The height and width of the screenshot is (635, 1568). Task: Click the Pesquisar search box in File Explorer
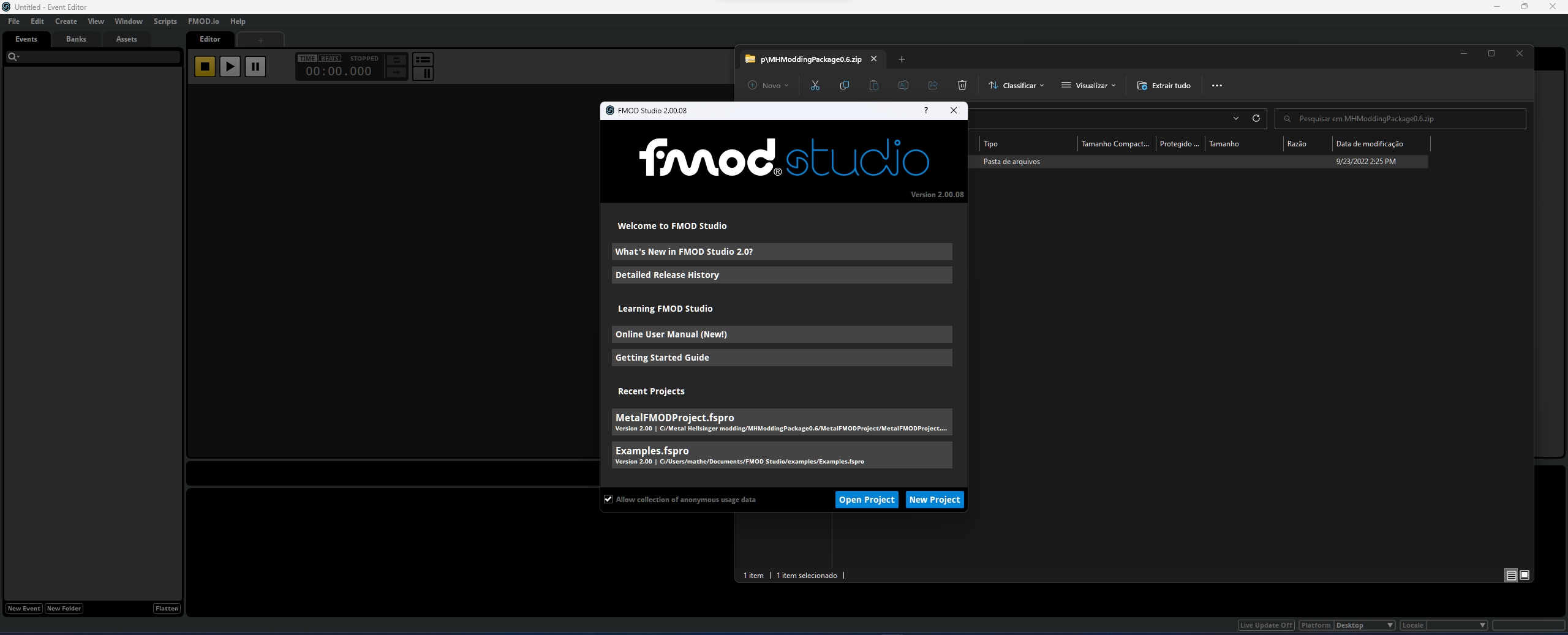[1400, 119]
